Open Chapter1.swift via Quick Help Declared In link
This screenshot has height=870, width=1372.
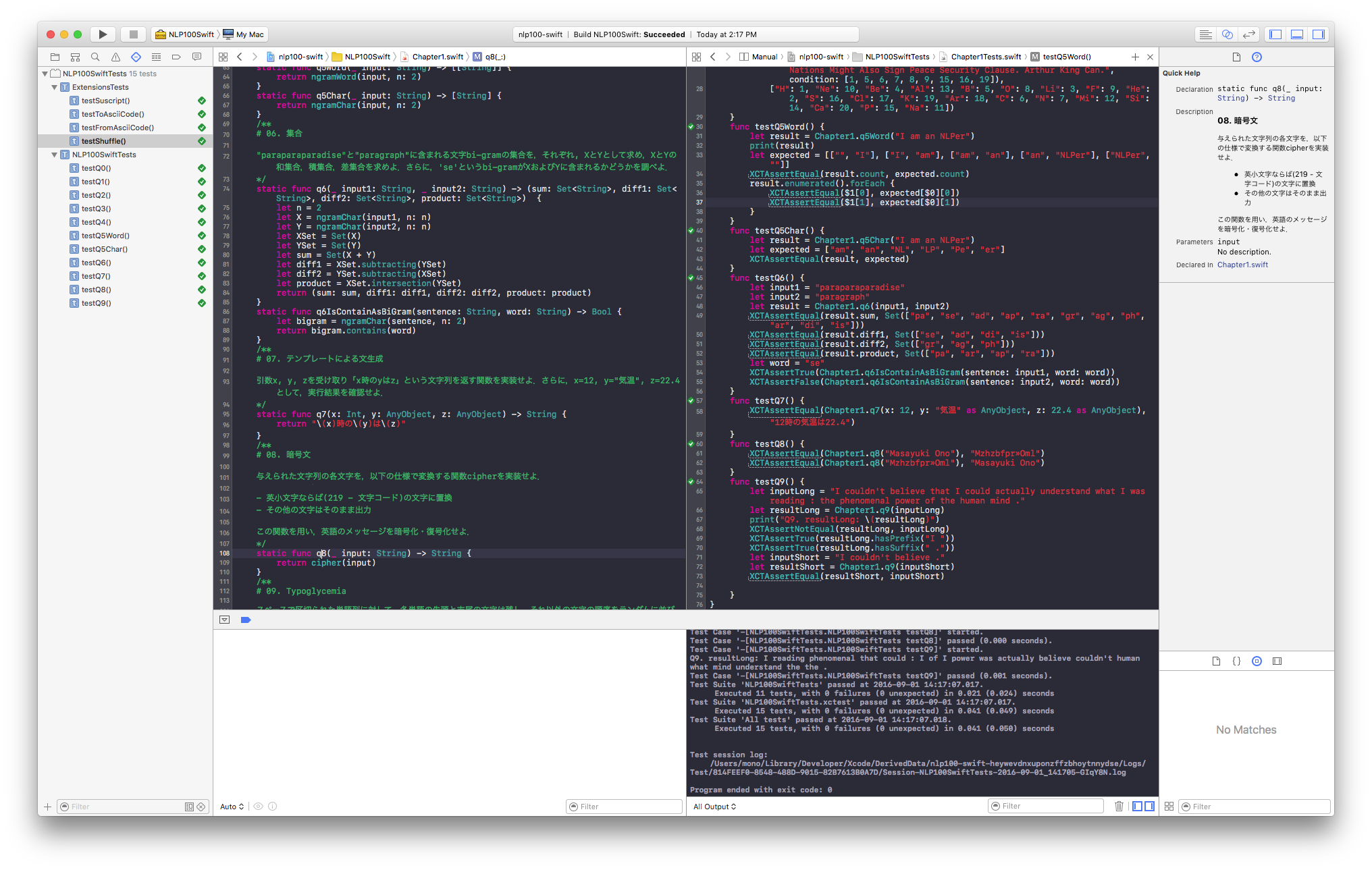1242,265
